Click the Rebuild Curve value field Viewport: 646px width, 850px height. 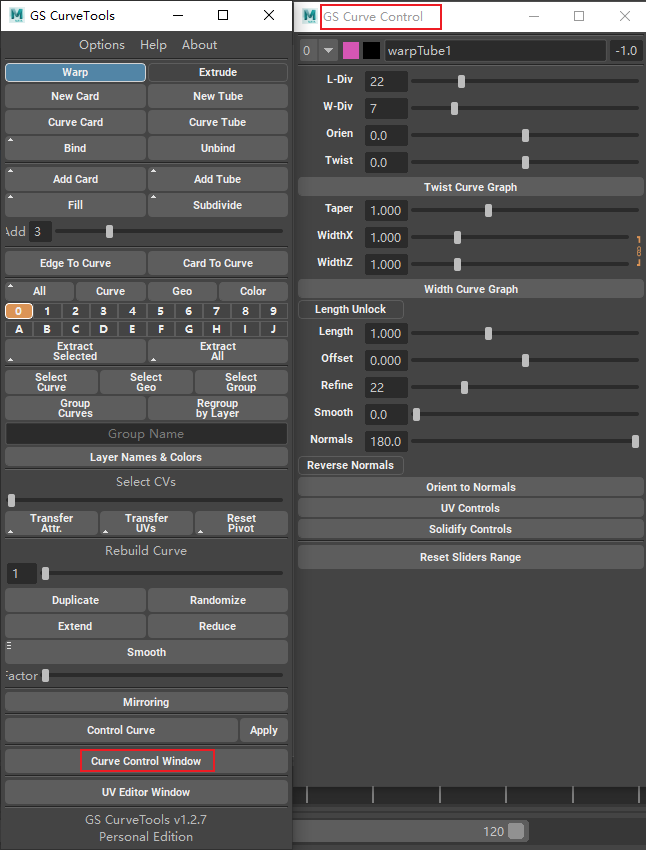pyautogui.click(x=22, y=574)
